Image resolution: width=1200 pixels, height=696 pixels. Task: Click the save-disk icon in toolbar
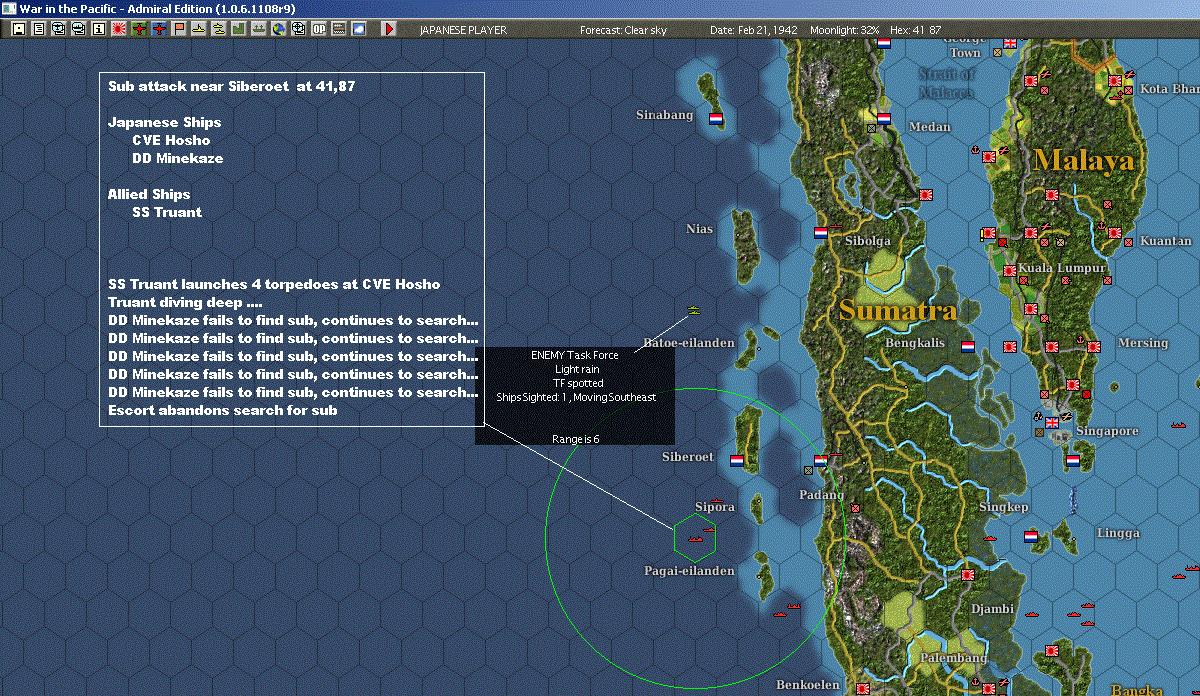19,29
